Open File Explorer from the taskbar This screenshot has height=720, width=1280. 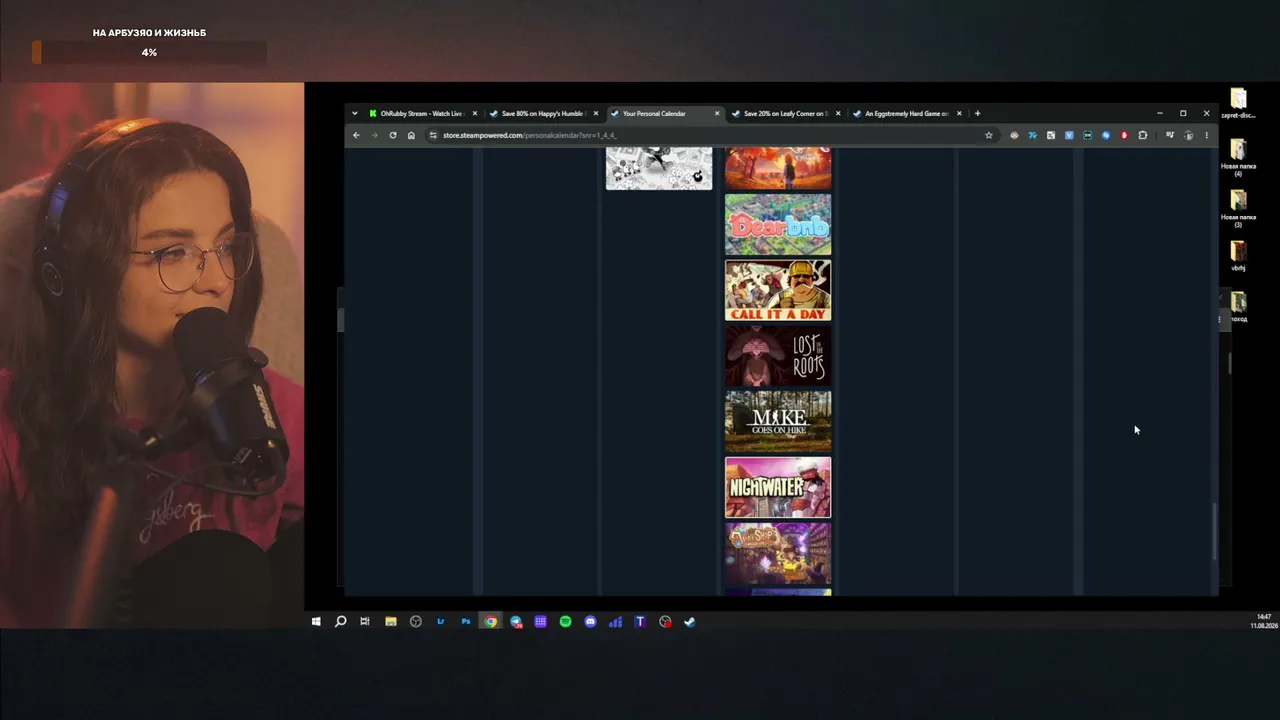[x=390, y=622]
